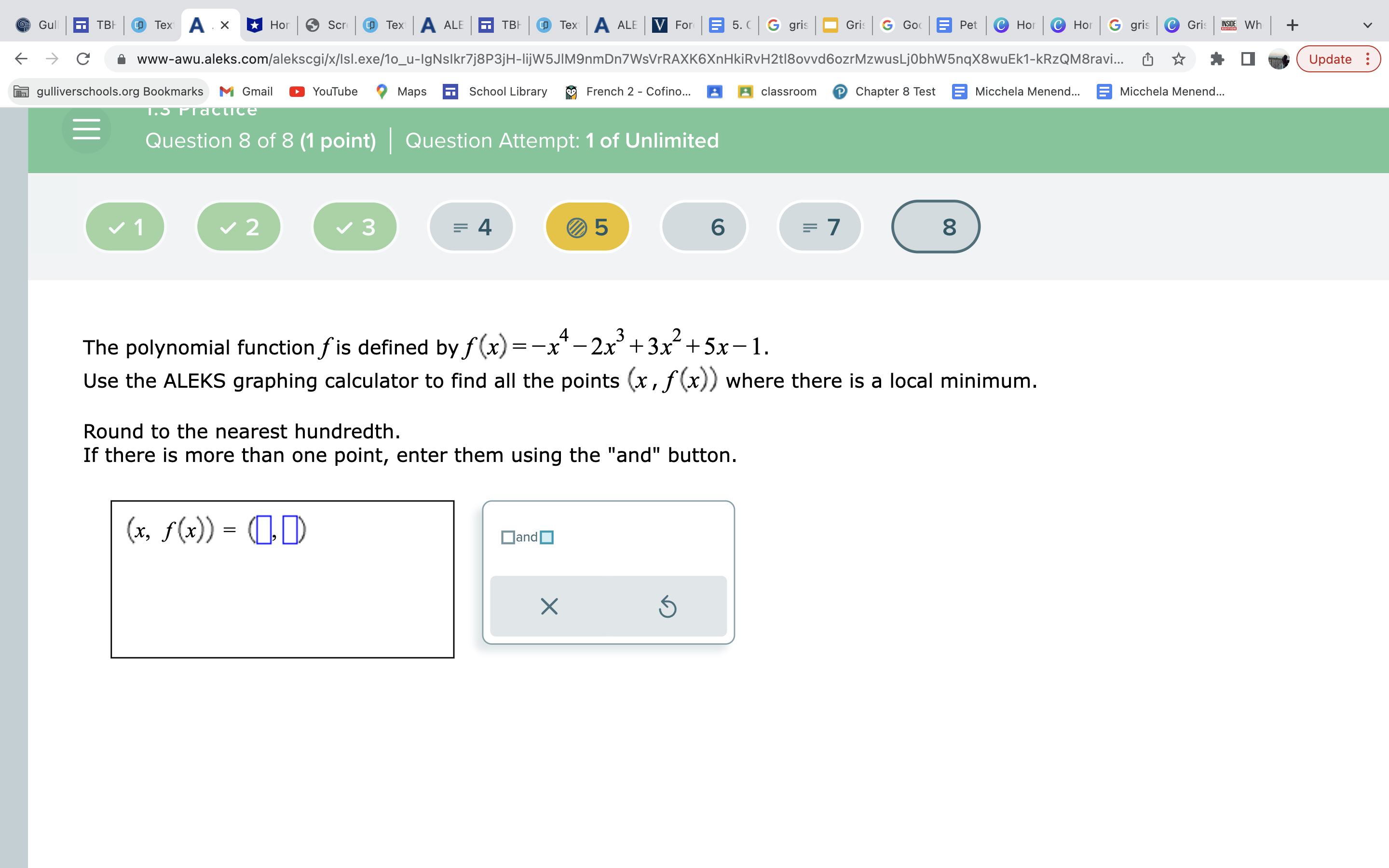
Task: Open the YouTube bookmark
Action: tap(324, 91)
